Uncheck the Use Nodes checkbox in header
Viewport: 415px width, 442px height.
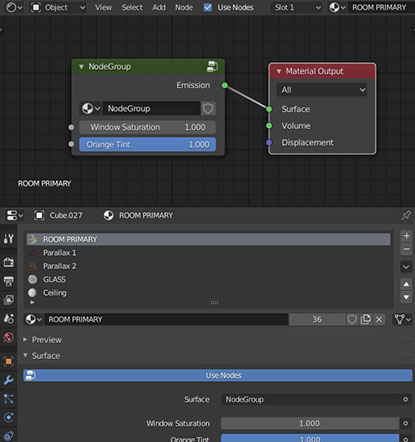(208, 7)
